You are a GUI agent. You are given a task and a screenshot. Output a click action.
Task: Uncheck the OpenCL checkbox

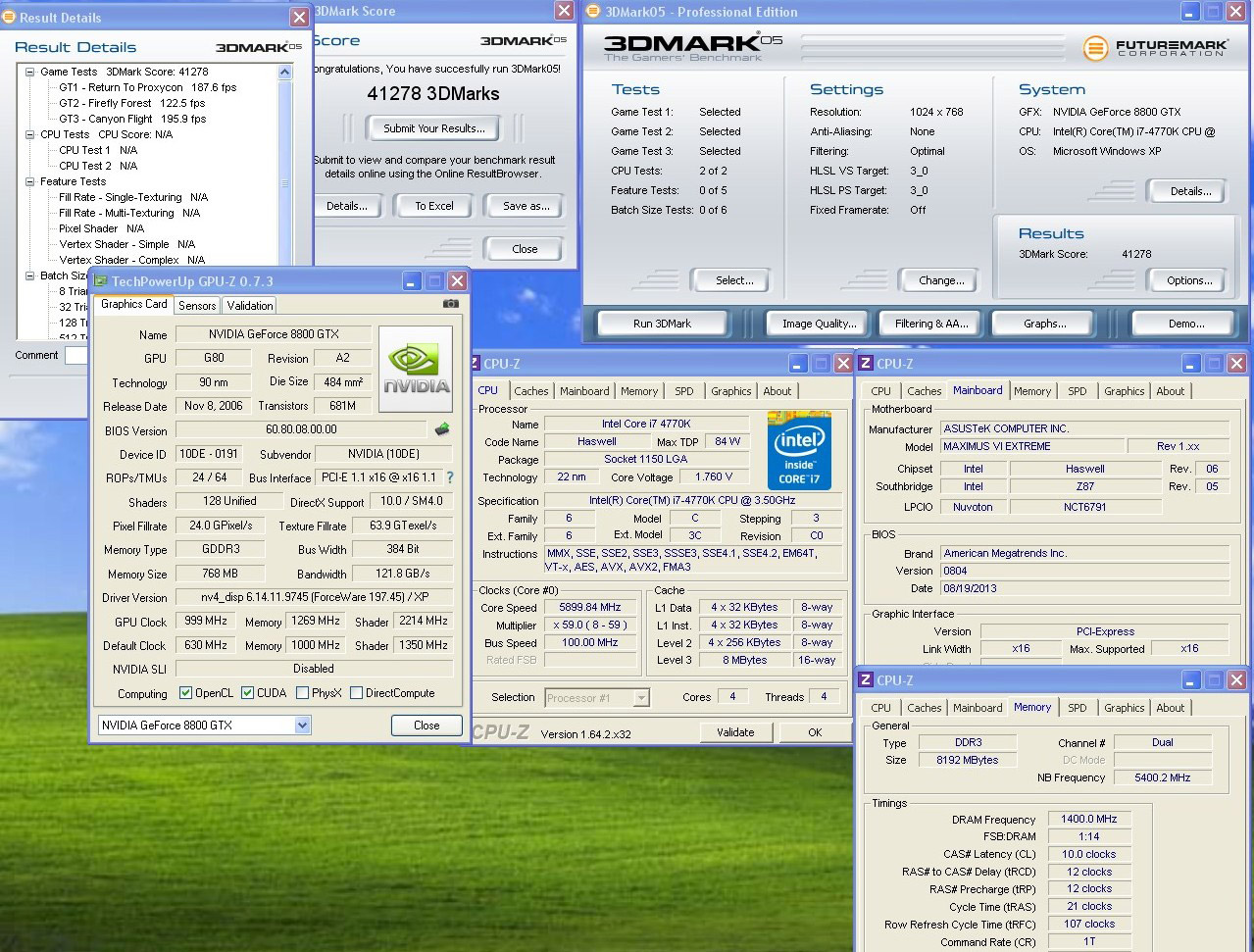point(185,693)
